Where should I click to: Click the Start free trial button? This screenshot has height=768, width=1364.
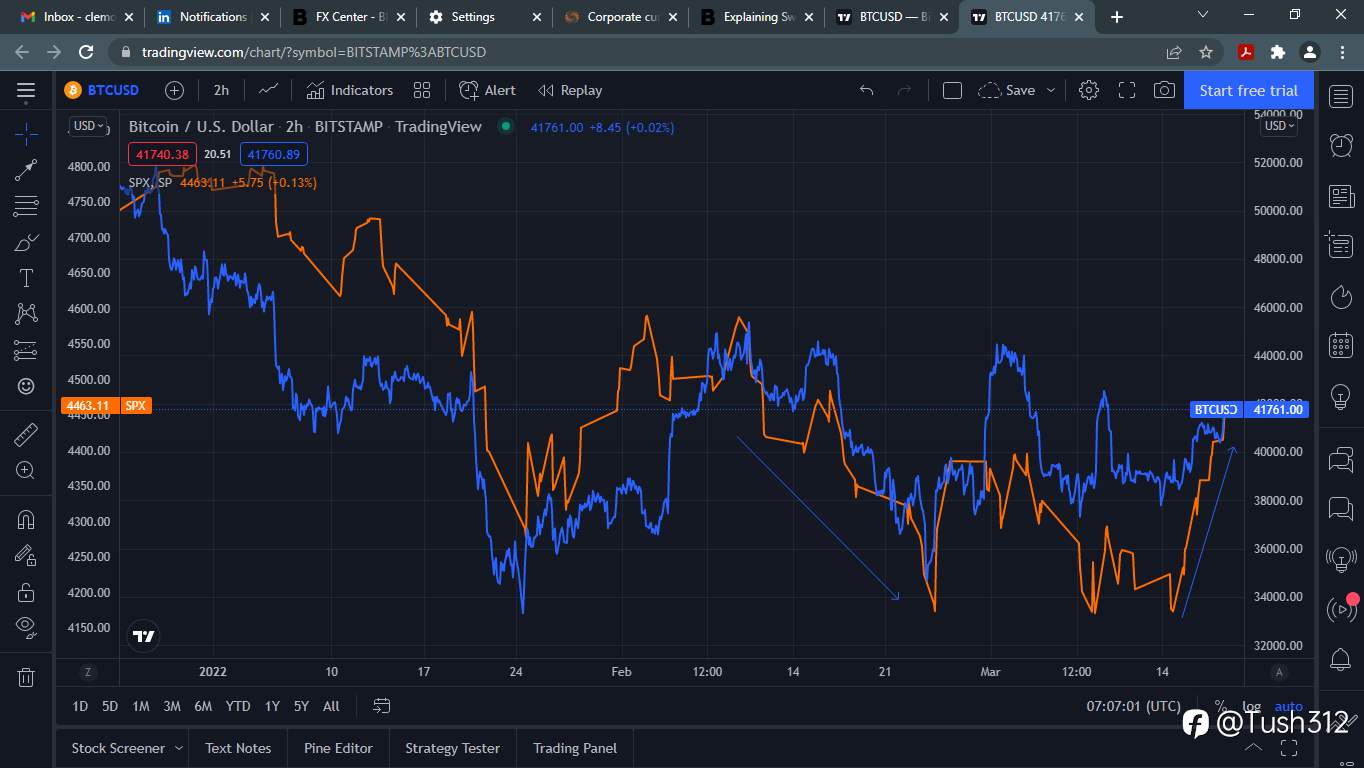click(1248, 90)
